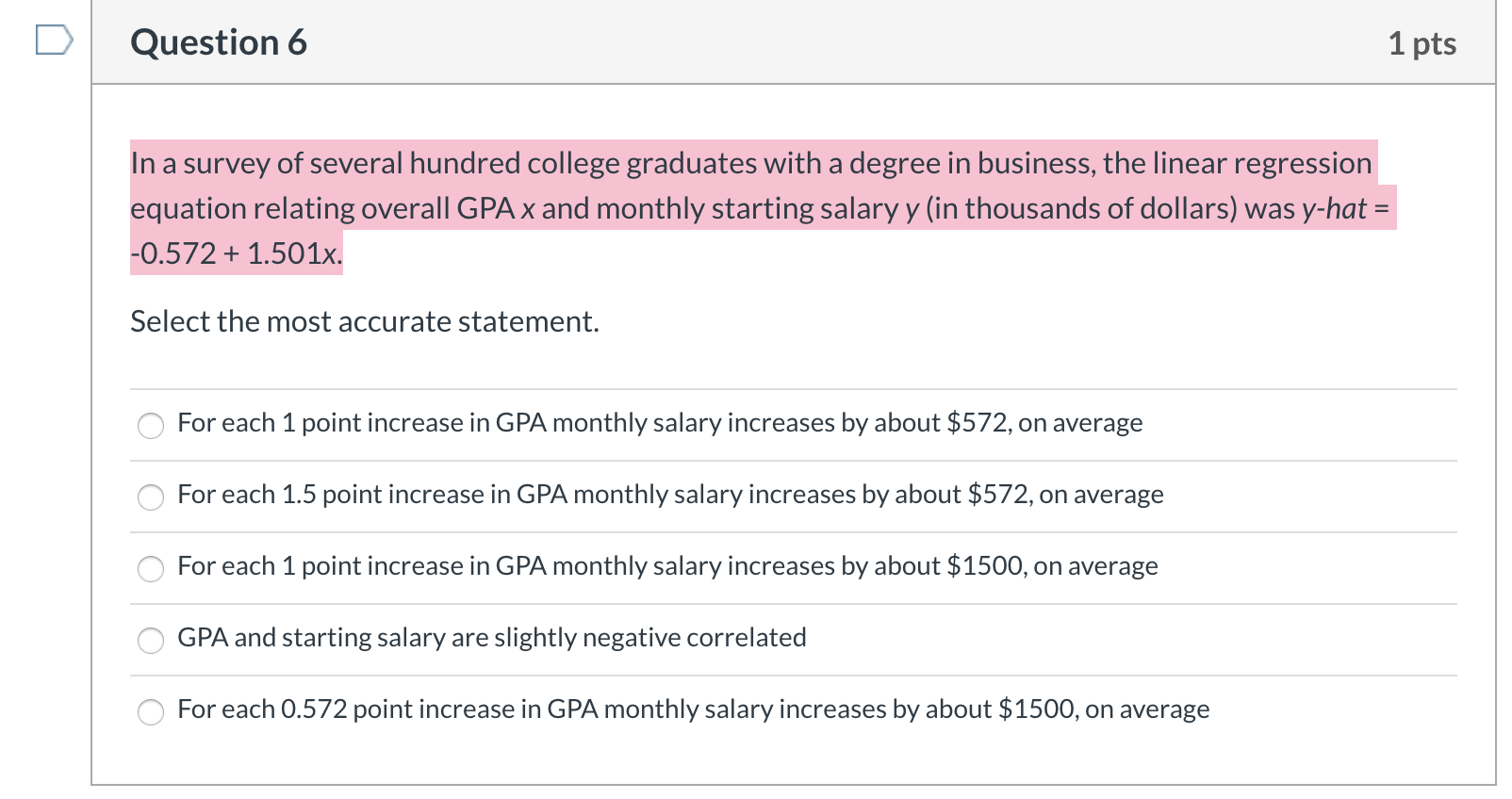This screenshot has height=799, width=1512.
Task: Click label 'GPA and starting salary are slightly negative correlated'
Action: point(492,638)
